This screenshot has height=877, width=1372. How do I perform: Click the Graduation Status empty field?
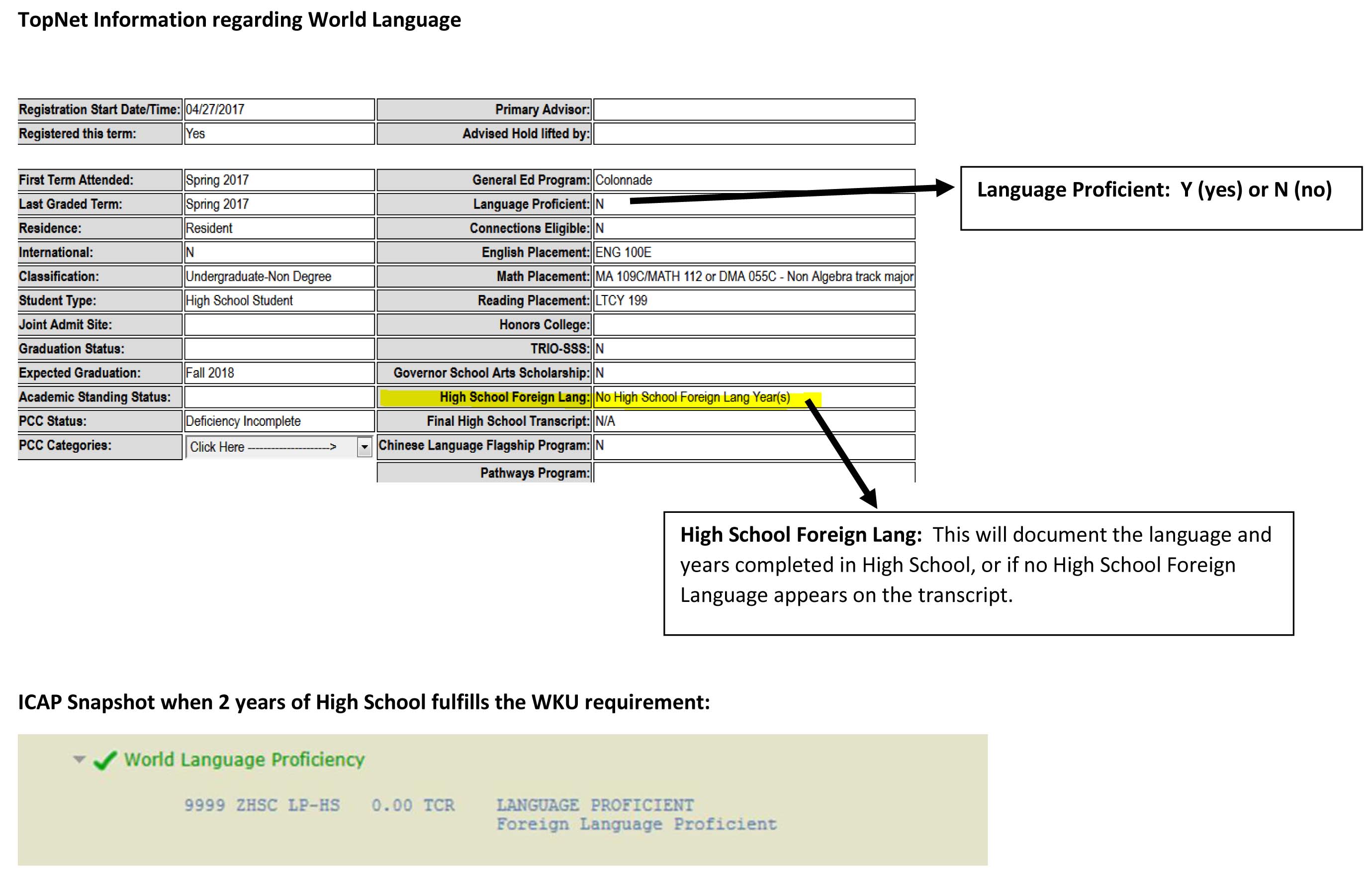pos(278,348)
